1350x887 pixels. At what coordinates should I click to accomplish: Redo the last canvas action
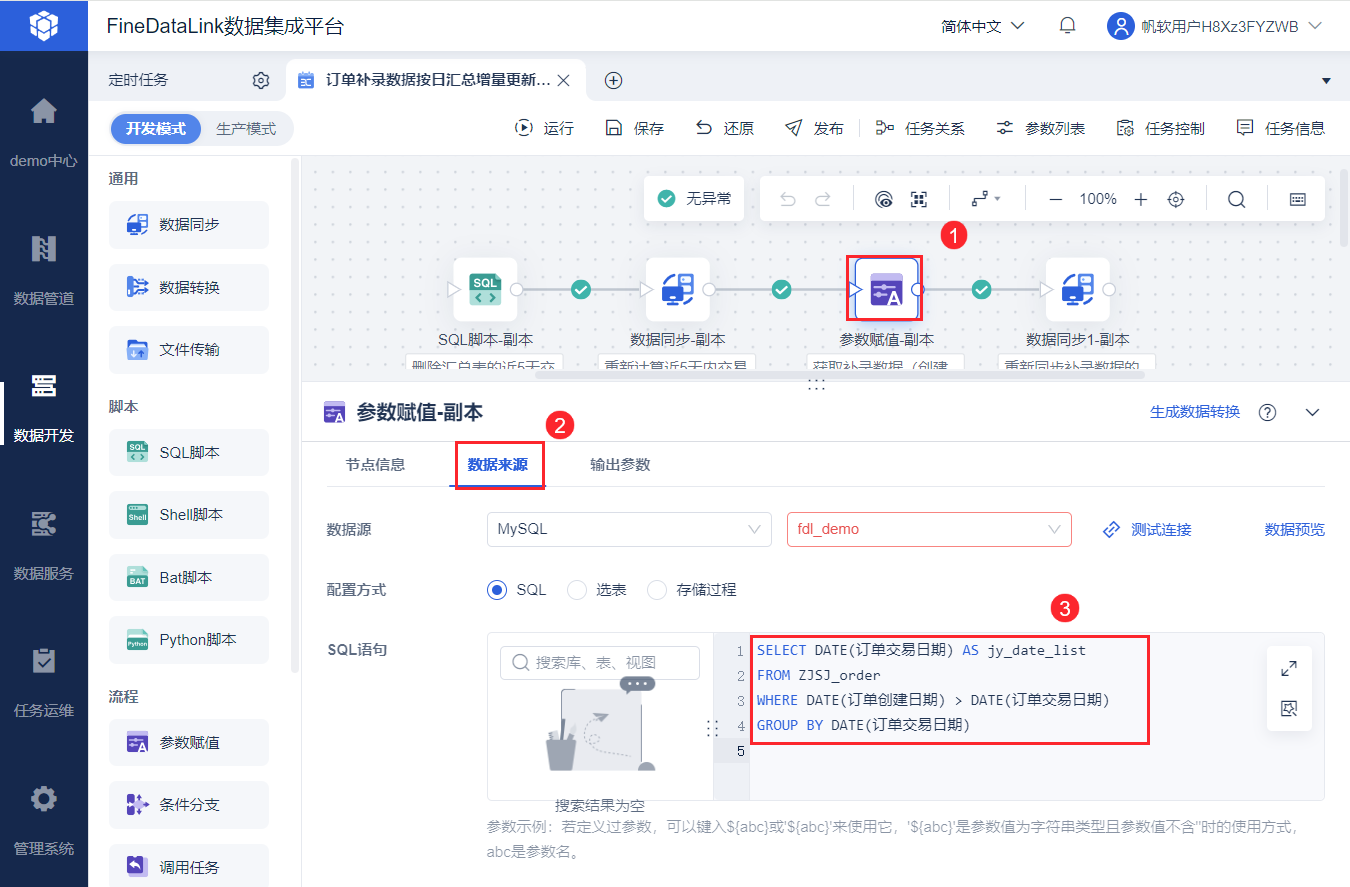click(823, 199)
